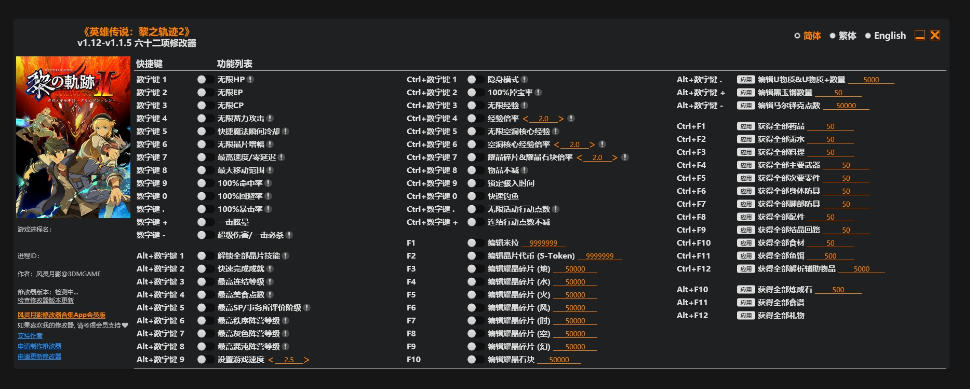The image size is (970, 389).
Task: Click the right arrow on the Ctrl+数字键 6 row
Action: click(x=592, y=145)
